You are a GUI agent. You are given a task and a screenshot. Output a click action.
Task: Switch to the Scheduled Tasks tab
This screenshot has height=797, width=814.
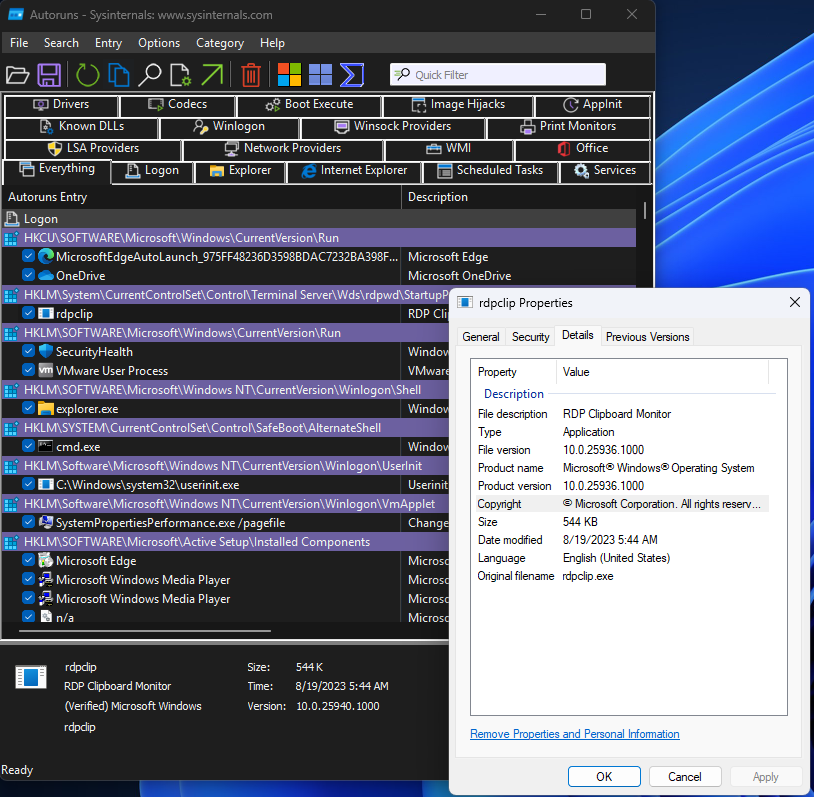tap(490, 171)
